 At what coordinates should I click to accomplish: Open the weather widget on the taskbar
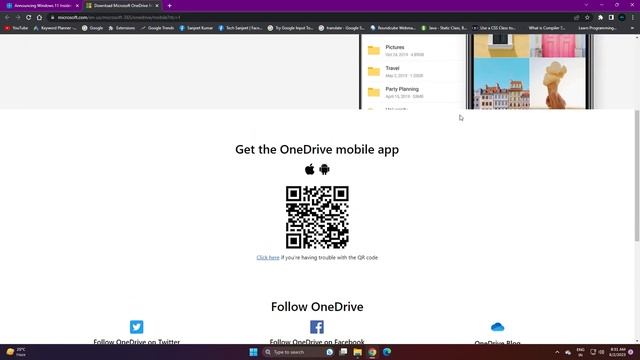(x=16, y=352)
